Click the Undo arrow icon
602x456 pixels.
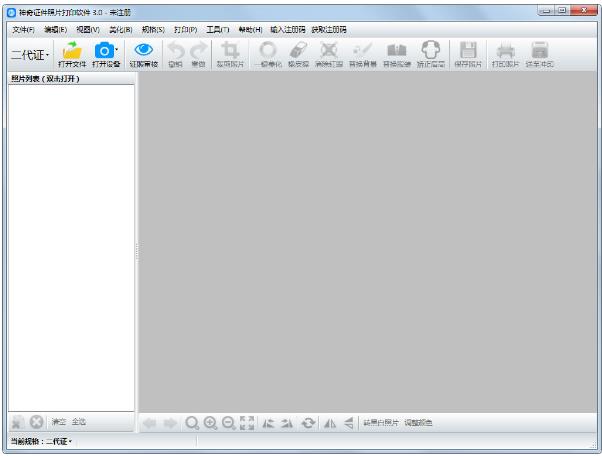(x=175, y=51)
